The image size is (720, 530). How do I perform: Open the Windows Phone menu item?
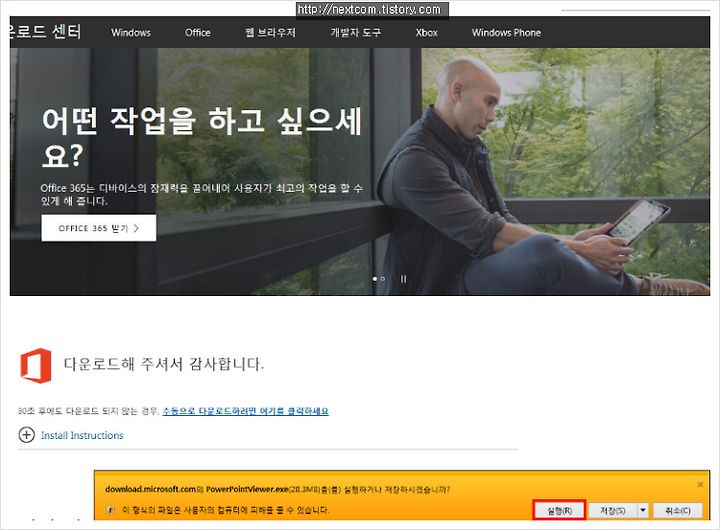pos(506,33)
